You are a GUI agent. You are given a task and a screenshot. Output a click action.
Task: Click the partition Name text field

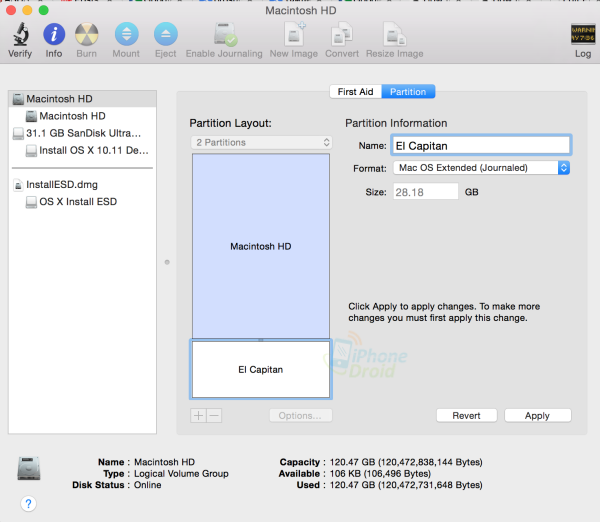pos(480,145)
